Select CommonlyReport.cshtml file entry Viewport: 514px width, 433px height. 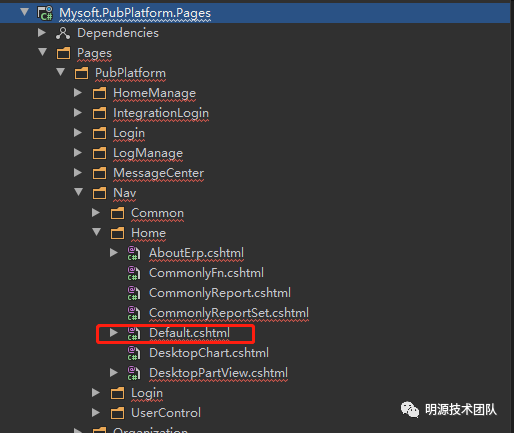(220, 293)
